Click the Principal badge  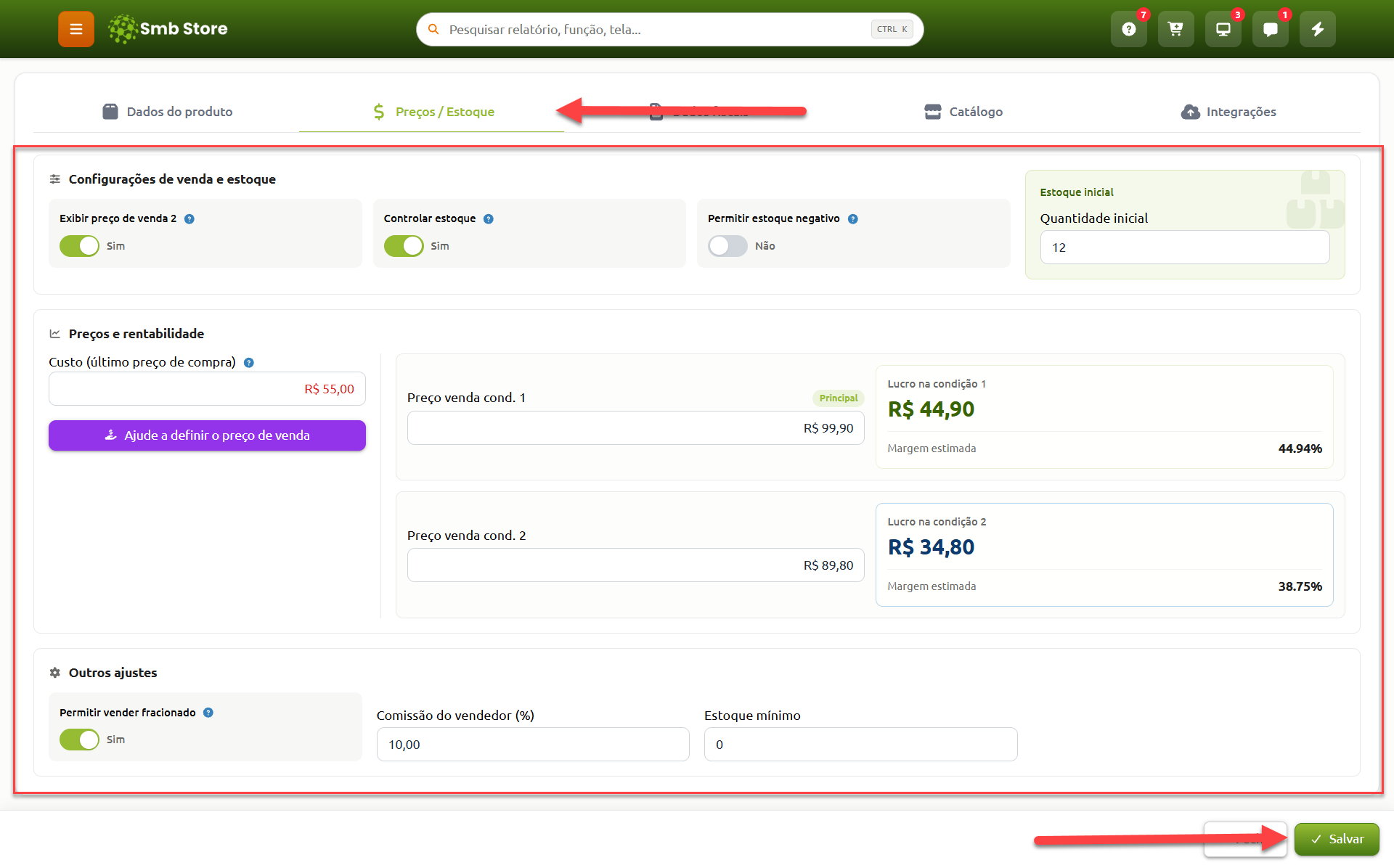[x=838, y=398]
